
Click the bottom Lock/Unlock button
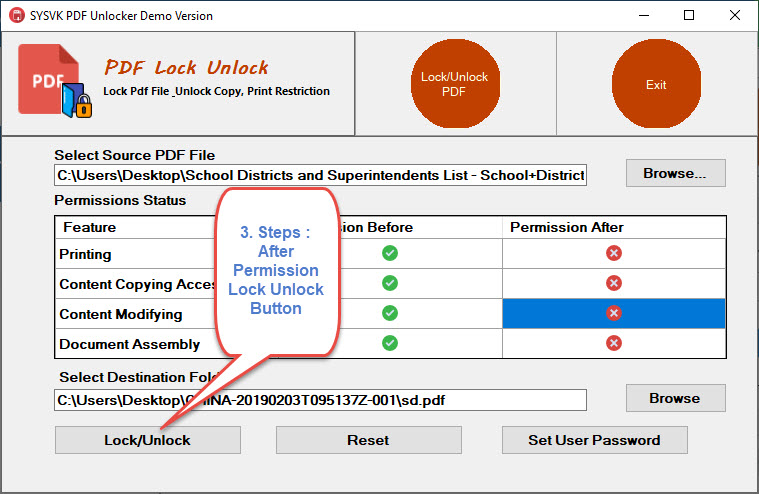[x=148, y=440]
